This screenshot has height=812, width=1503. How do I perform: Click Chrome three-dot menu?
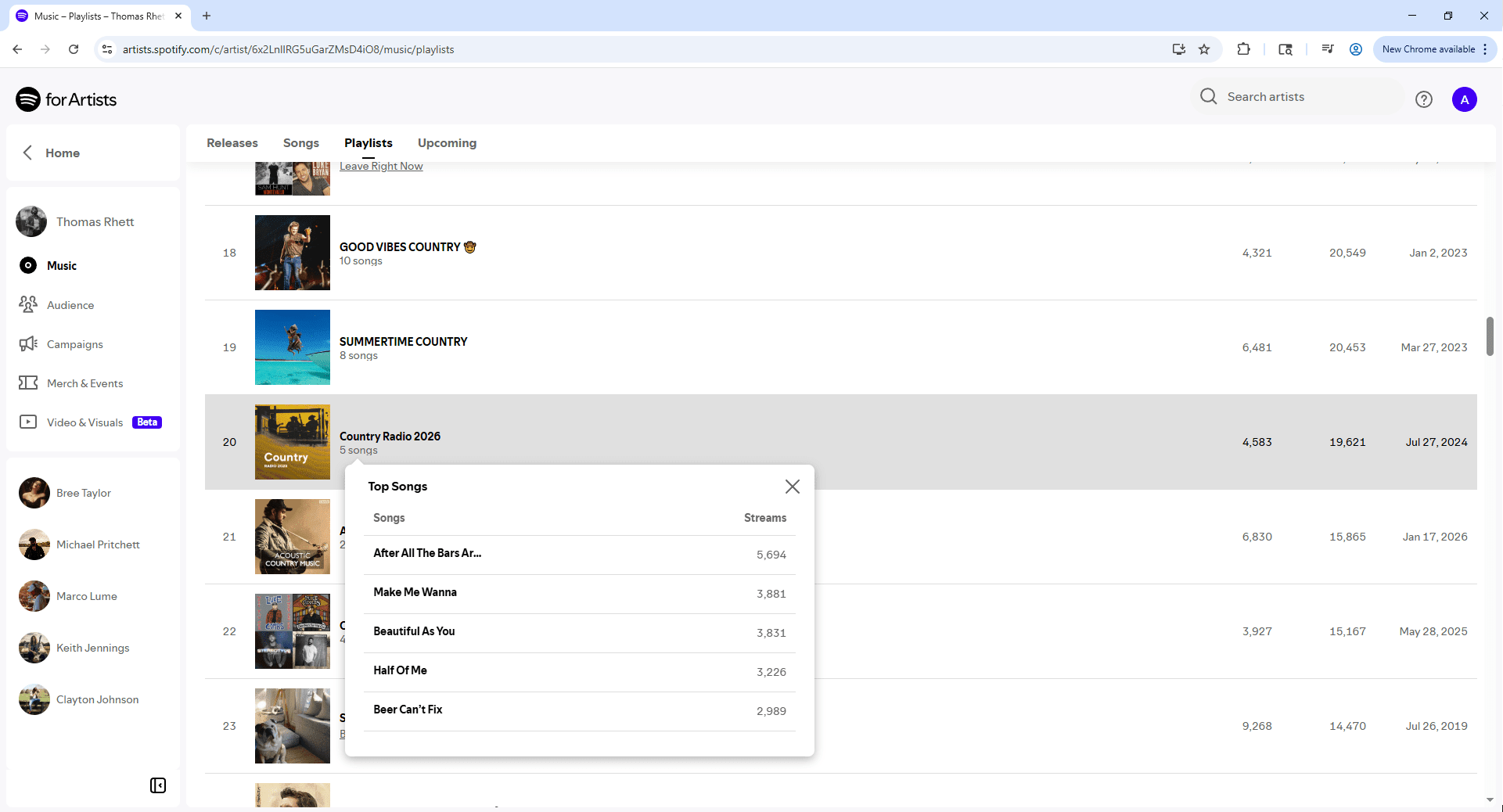click(x=1485, y=49)
